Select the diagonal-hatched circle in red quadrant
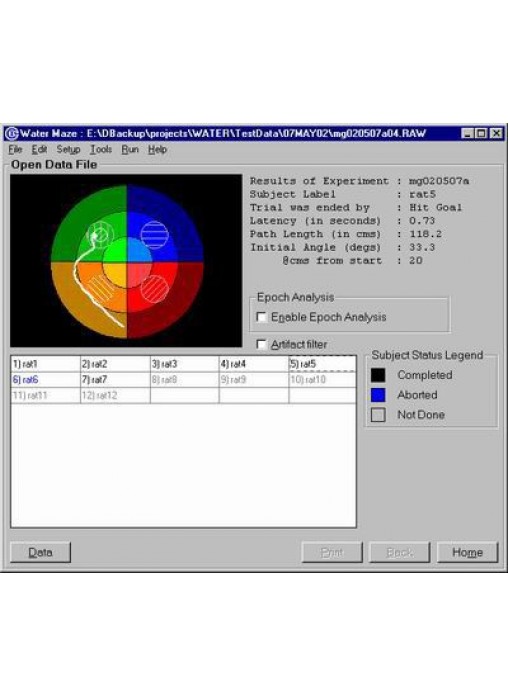Viewport: 508px width, 696px height. pyautogui.click(x=155, y=289)
